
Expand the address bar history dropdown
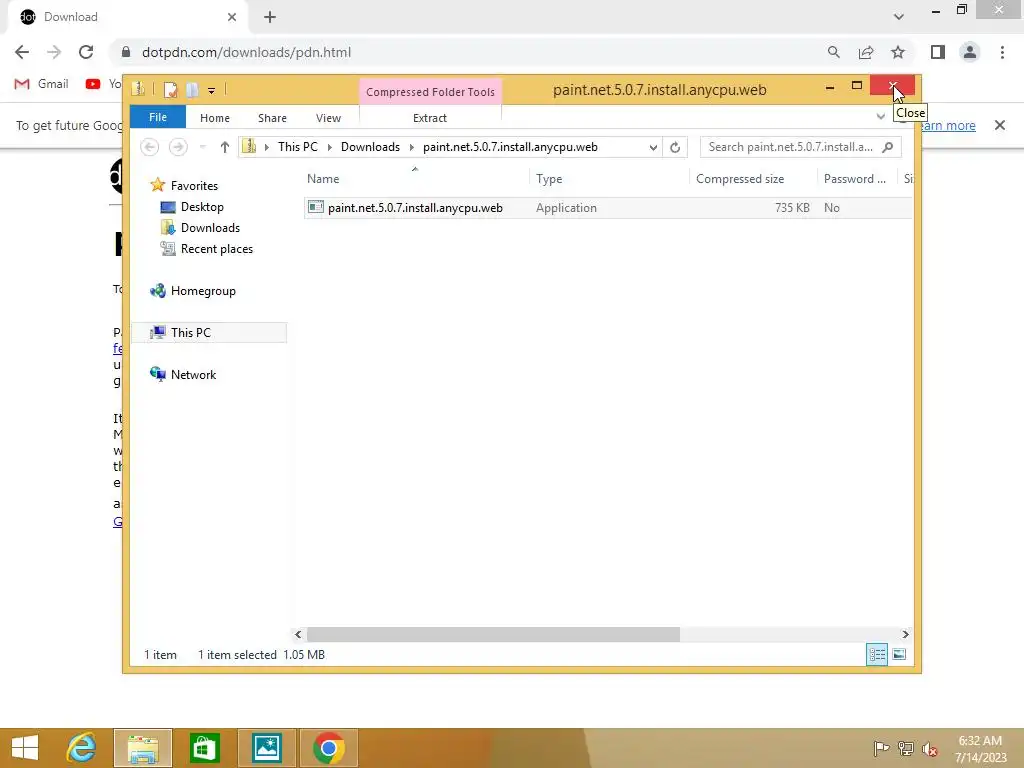click(652, 148)
